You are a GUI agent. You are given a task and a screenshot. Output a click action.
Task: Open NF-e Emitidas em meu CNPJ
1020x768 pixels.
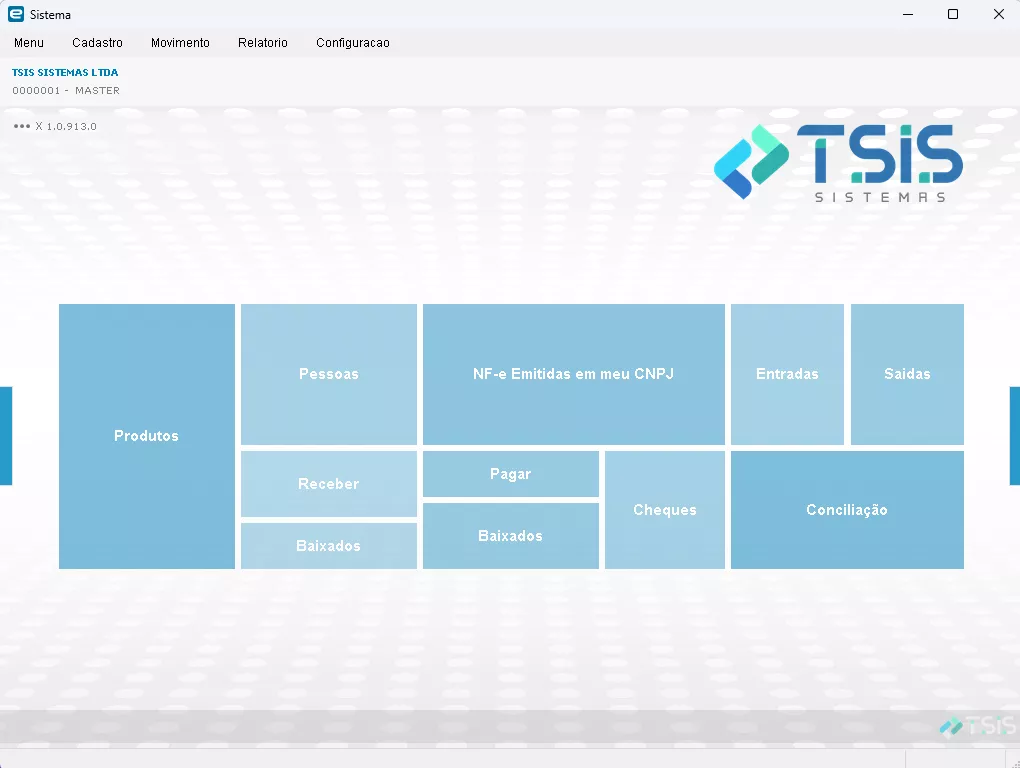573,374
